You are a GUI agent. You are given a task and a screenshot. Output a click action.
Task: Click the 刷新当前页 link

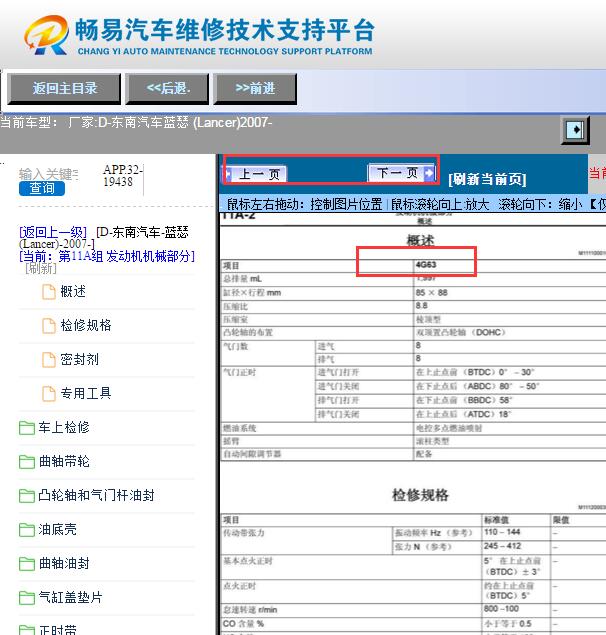(x=487, y=179)
